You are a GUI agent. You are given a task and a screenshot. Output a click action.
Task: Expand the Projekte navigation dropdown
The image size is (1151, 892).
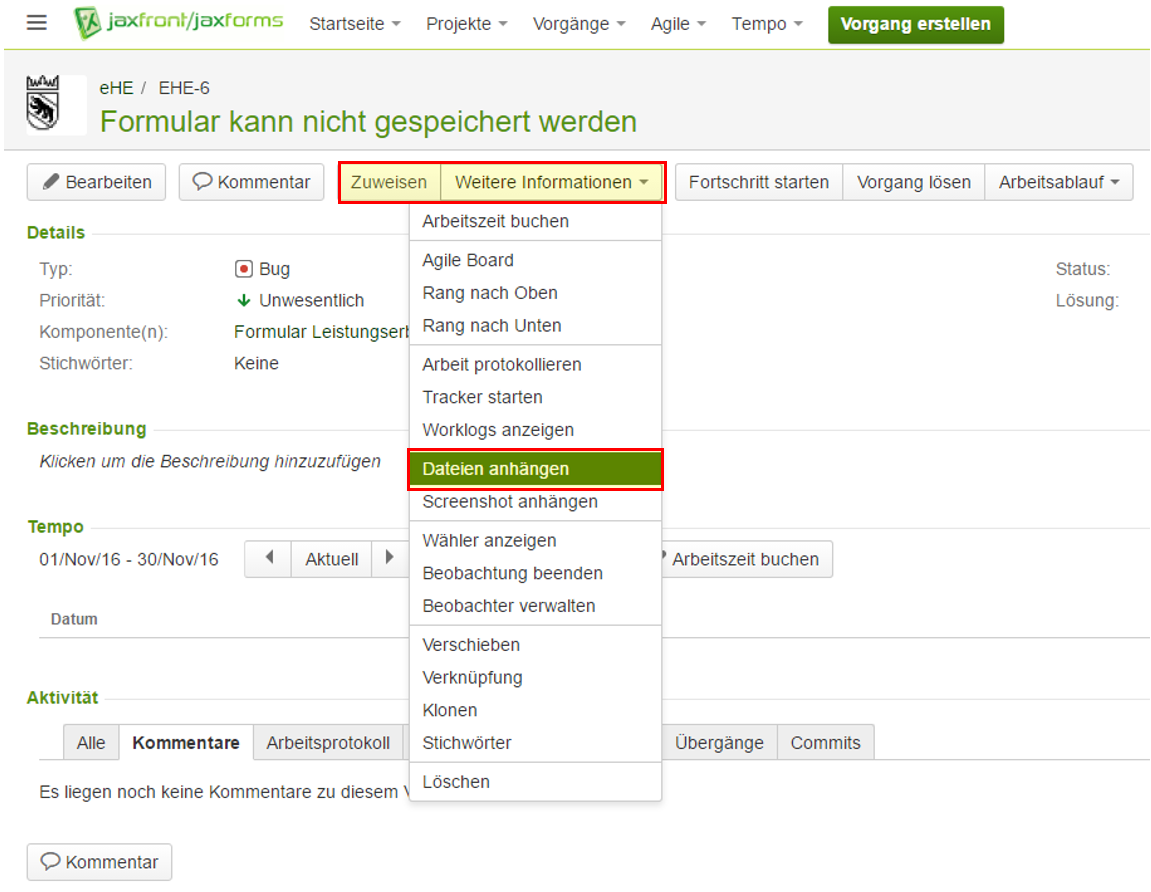[x=466, y=24]
